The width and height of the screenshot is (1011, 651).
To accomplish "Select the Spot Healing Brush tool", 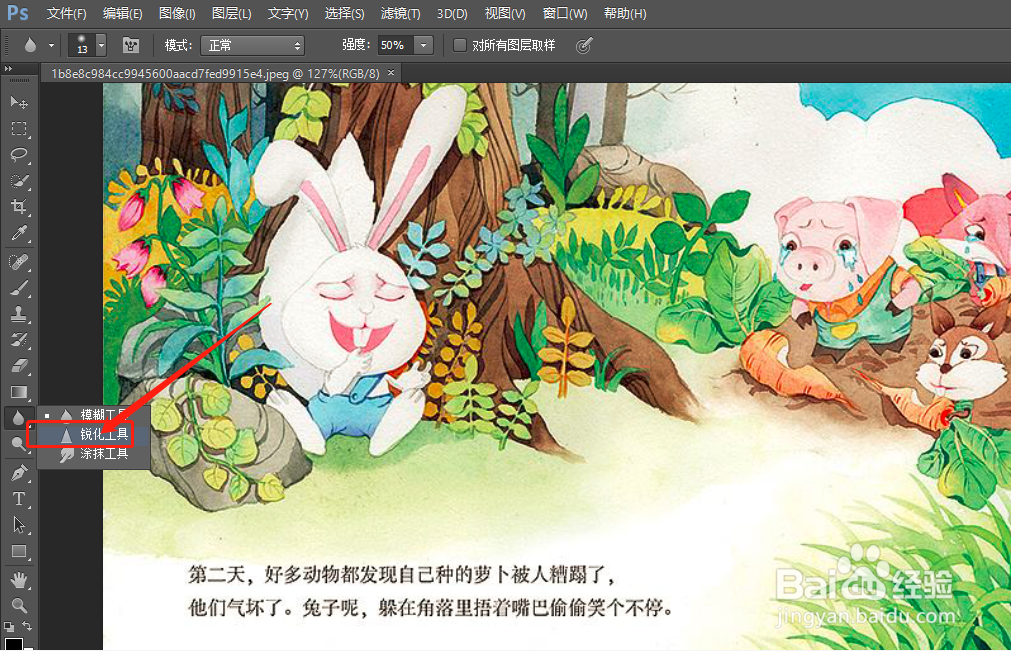I will tap(19, 262).
